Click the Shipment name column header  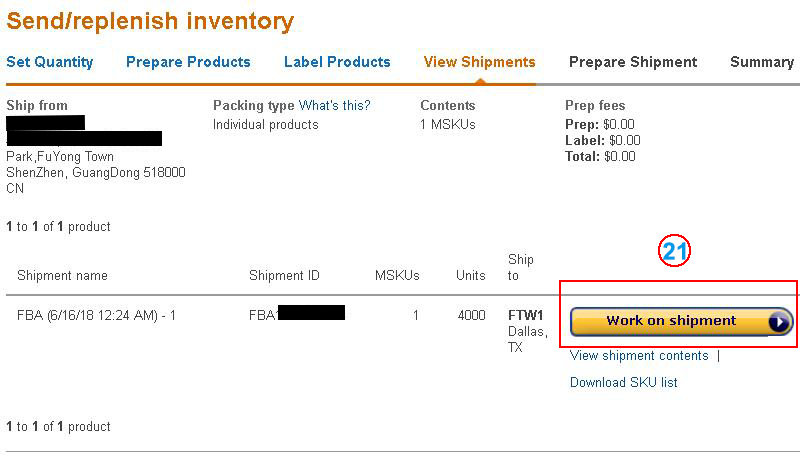pos(62,275)
